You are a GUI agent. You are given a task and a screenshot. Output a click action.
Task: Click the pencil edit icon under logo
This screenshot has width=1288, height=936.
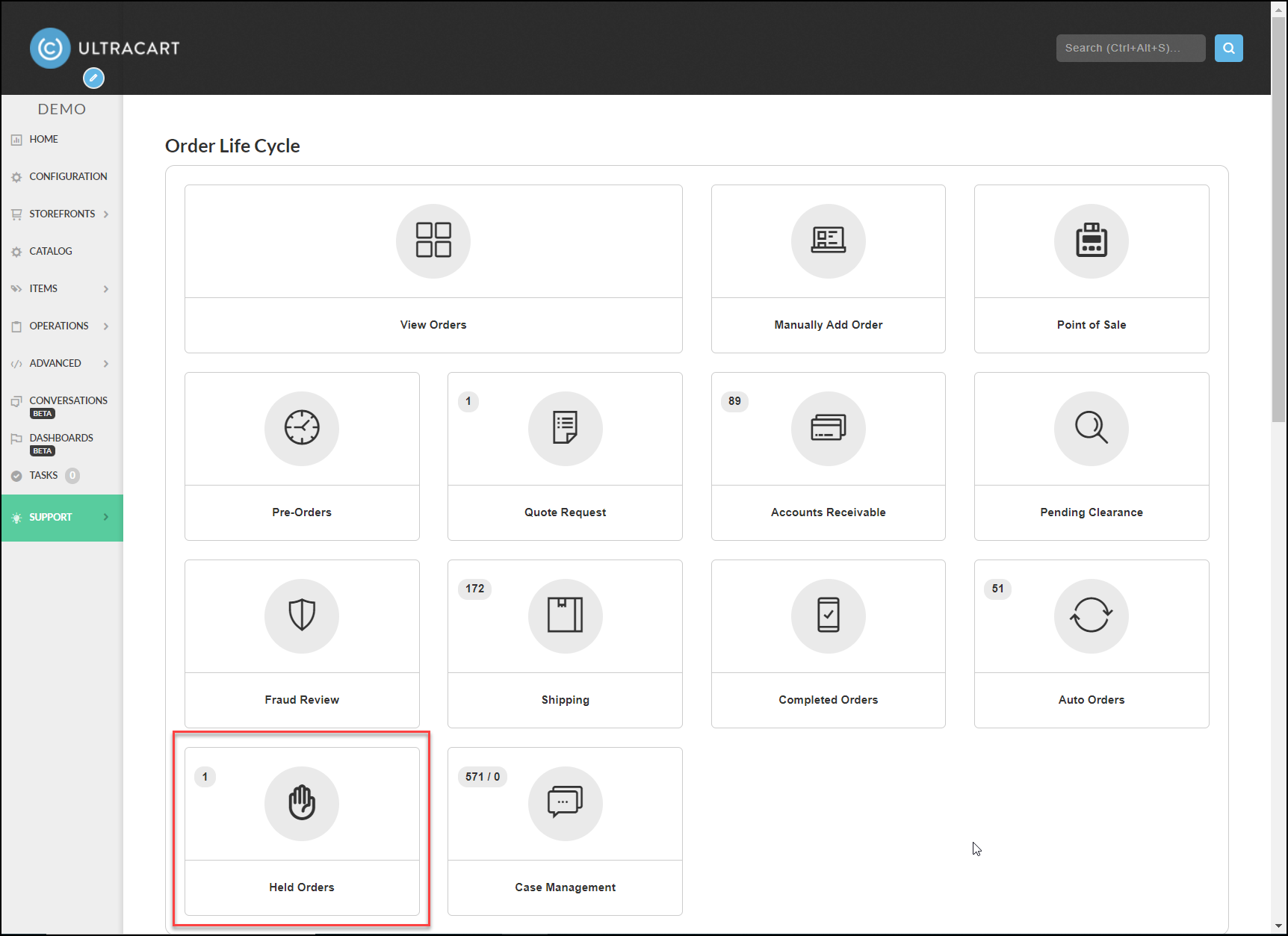pos(93,78)
